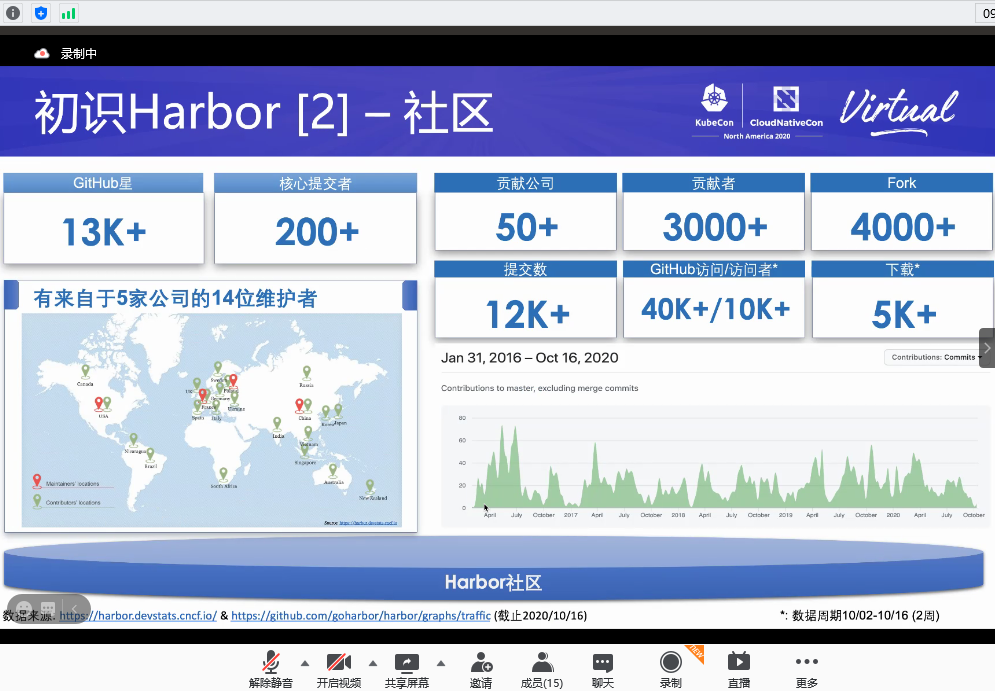The image size is (995, 691).
Task: Expand the right side panel chevron
Action: click(987, 348)
